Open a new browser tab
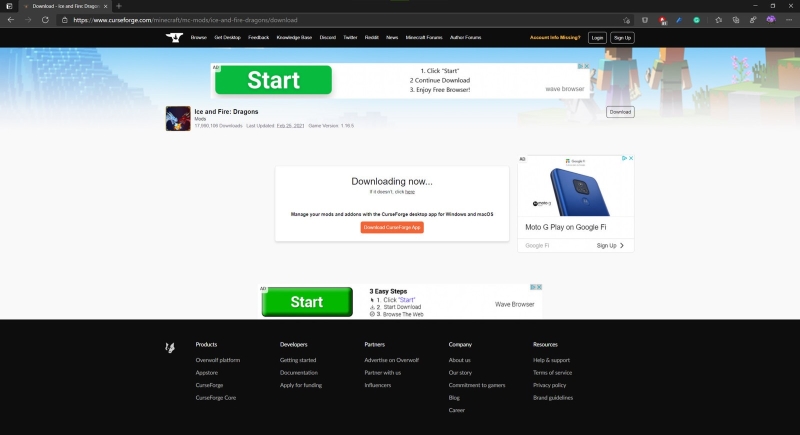Viewport: 800px width, 435px height. [x=119, y=6]
